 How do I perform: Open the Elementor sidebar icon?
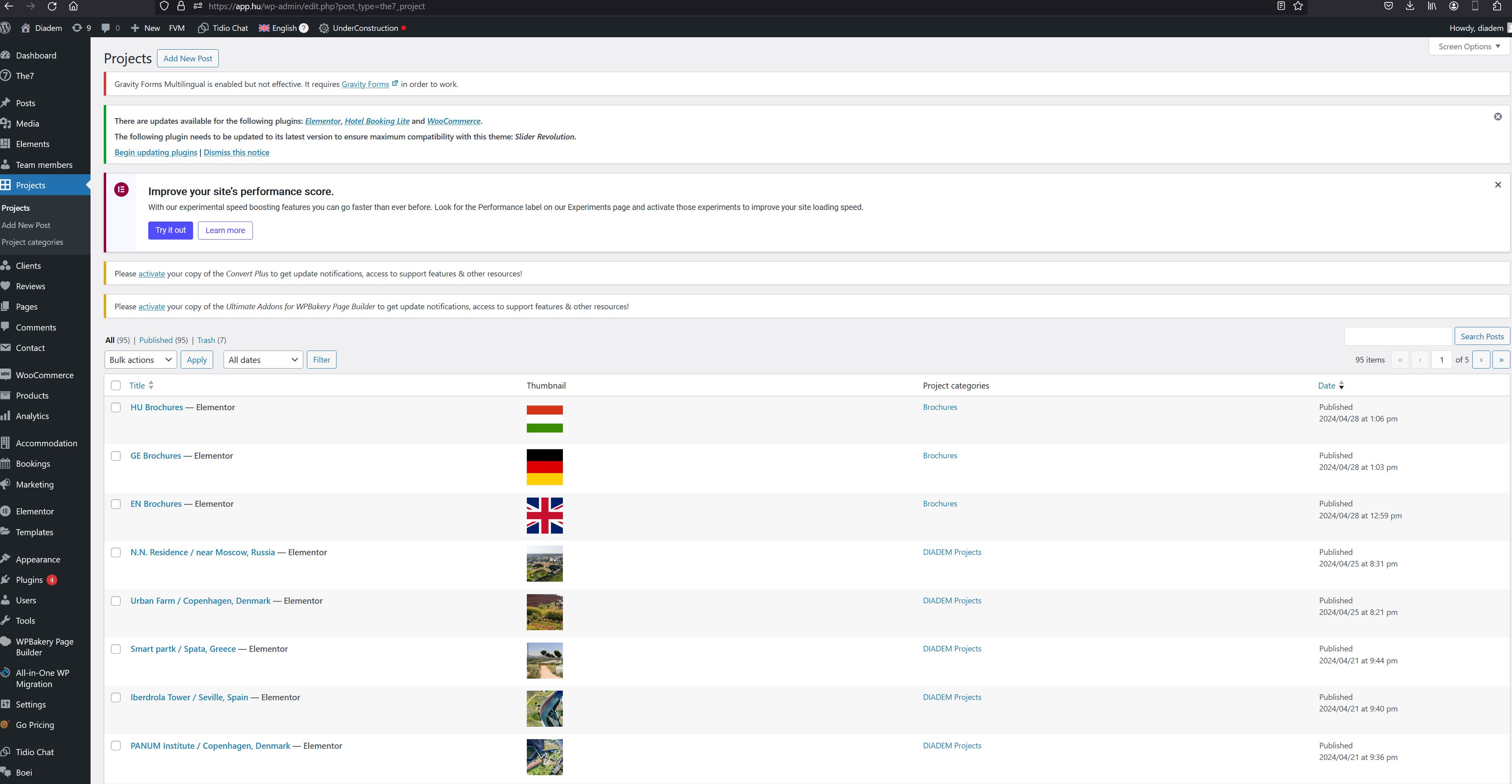6,511
